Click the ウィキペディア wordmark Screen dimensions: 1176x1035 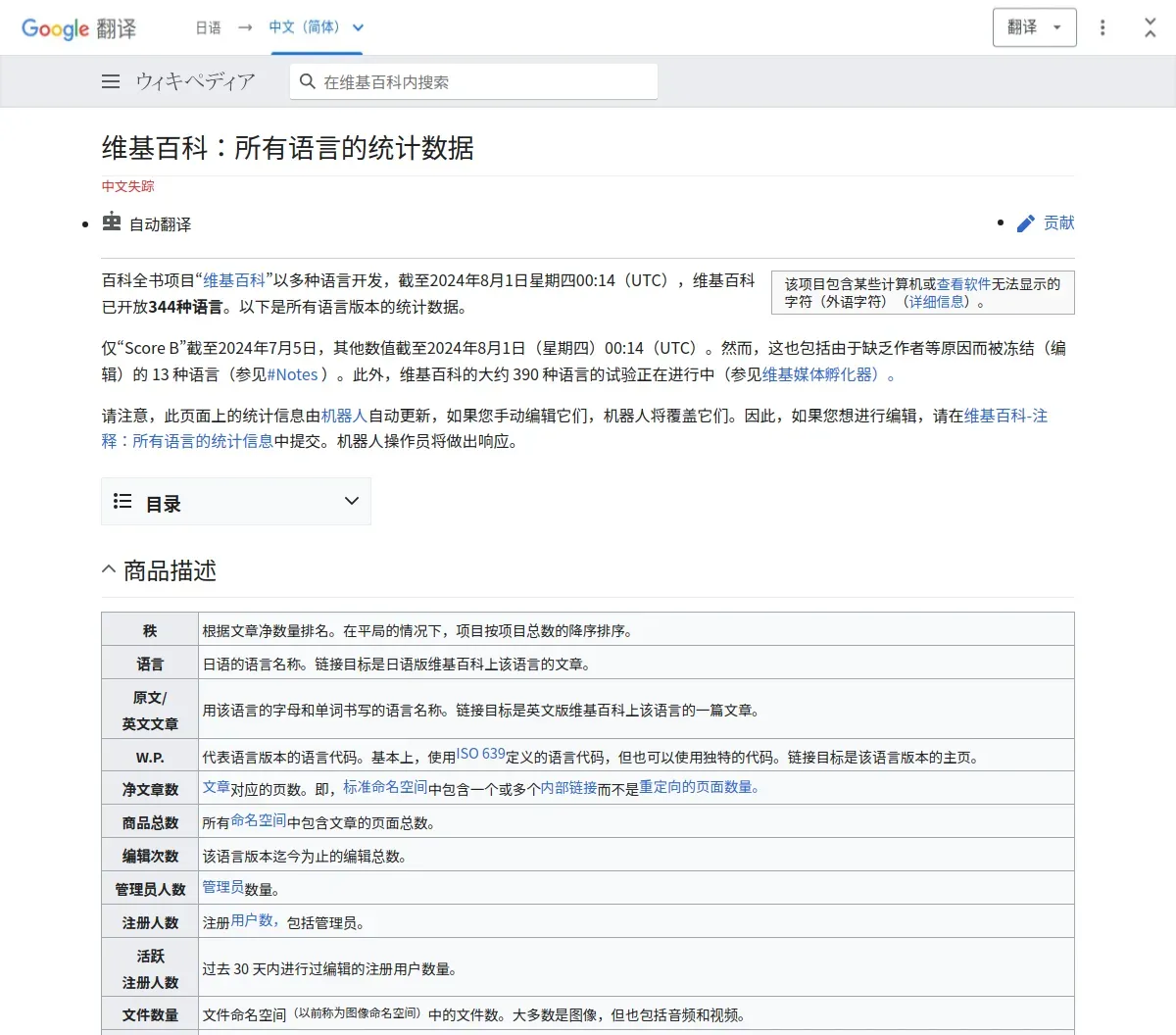(x=195, y=81)
